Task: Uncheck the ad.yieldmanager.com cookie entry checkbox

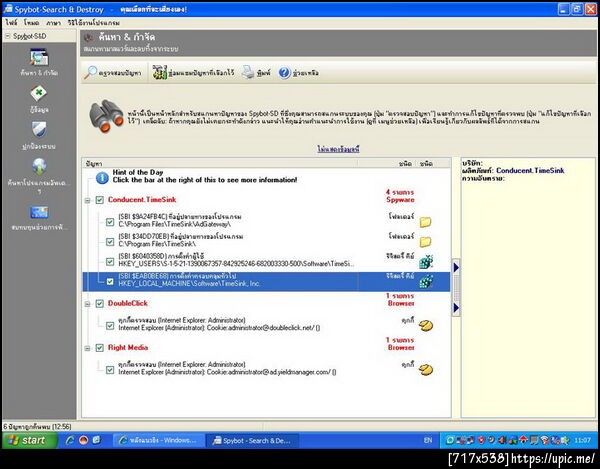Action: coord(110,370)
